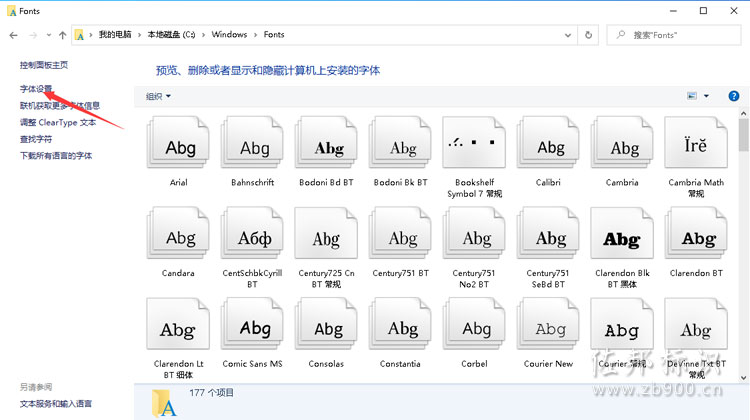The height and width of the screenshot is (420, 750).
Task: Open 调整 ClearType 文本 link
Action: tap(58, 122)
